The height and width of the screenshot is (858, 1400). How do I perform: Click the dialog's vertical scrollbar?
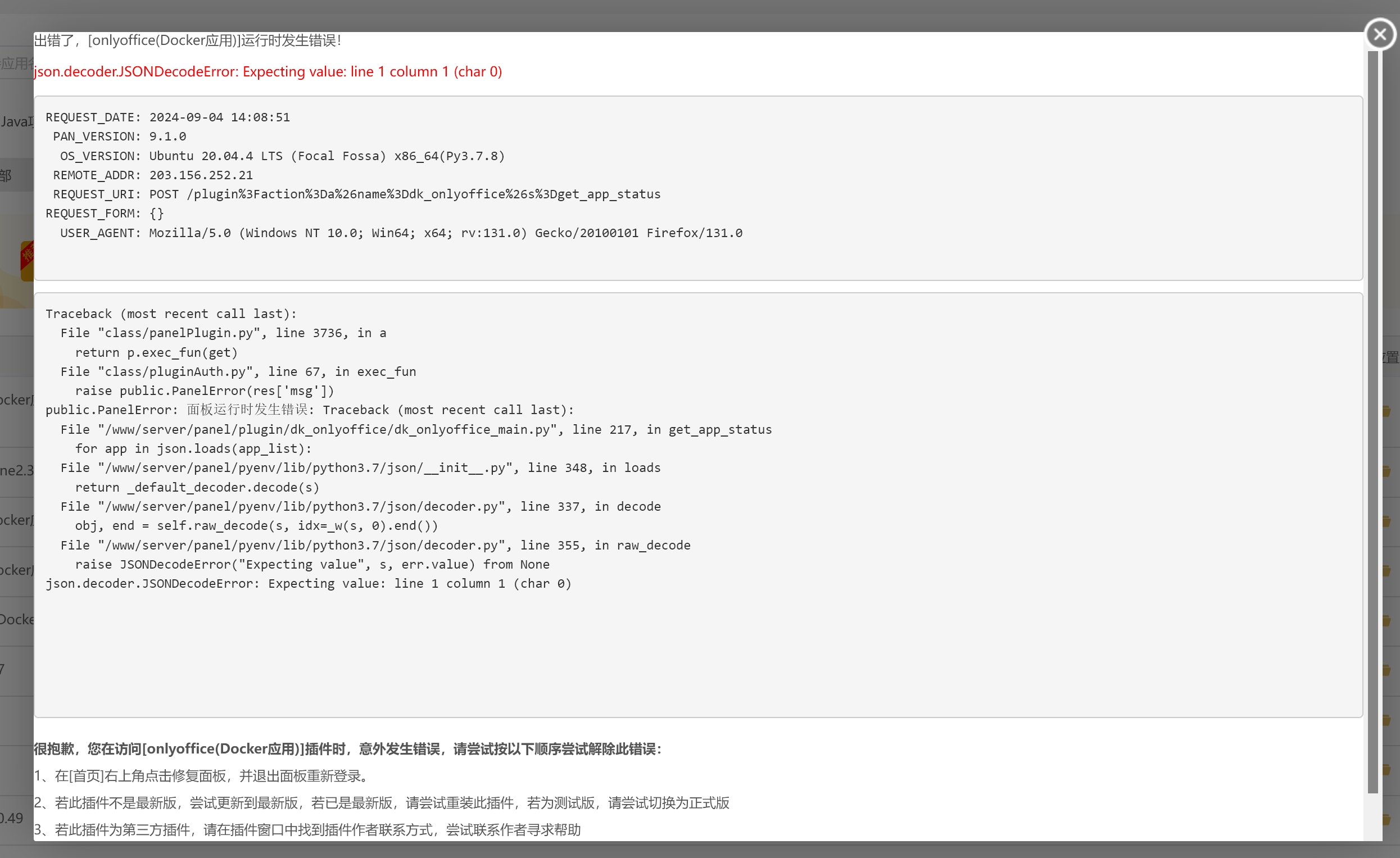(1372, 421)
